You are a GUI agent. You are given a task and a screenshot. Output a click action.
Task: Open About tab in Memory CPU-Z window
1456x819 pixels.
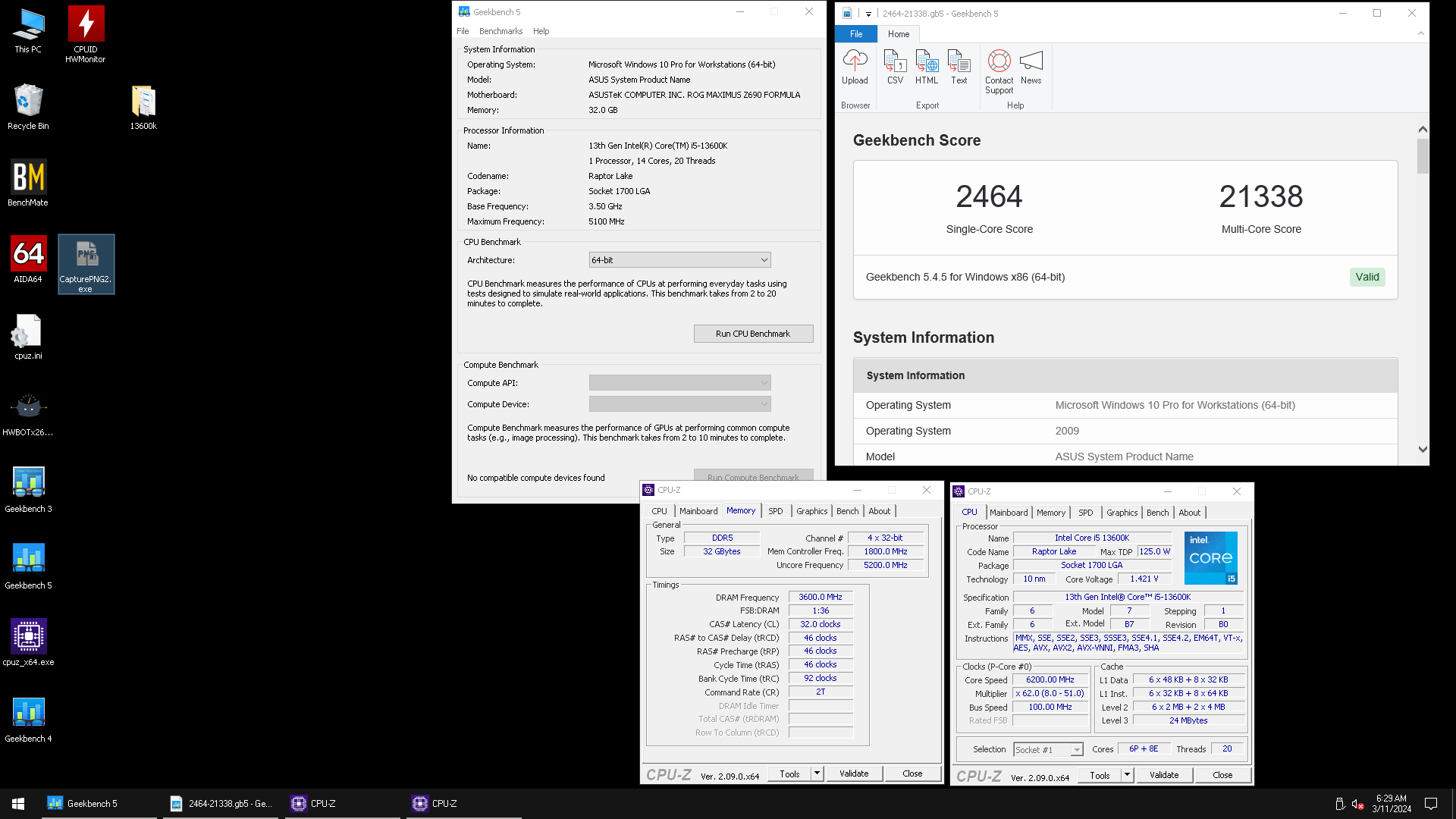(x=879, y=511)
